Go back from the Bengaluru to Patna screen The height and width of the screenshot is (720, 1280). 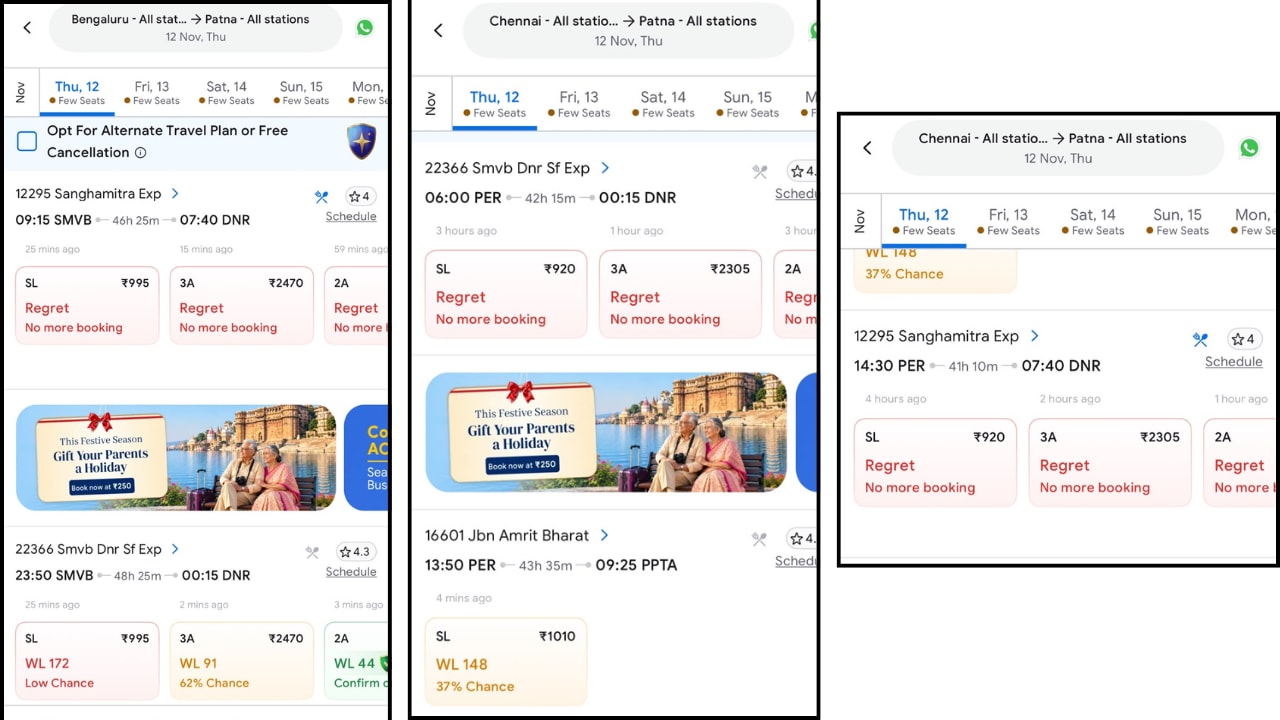click(27, 28)
